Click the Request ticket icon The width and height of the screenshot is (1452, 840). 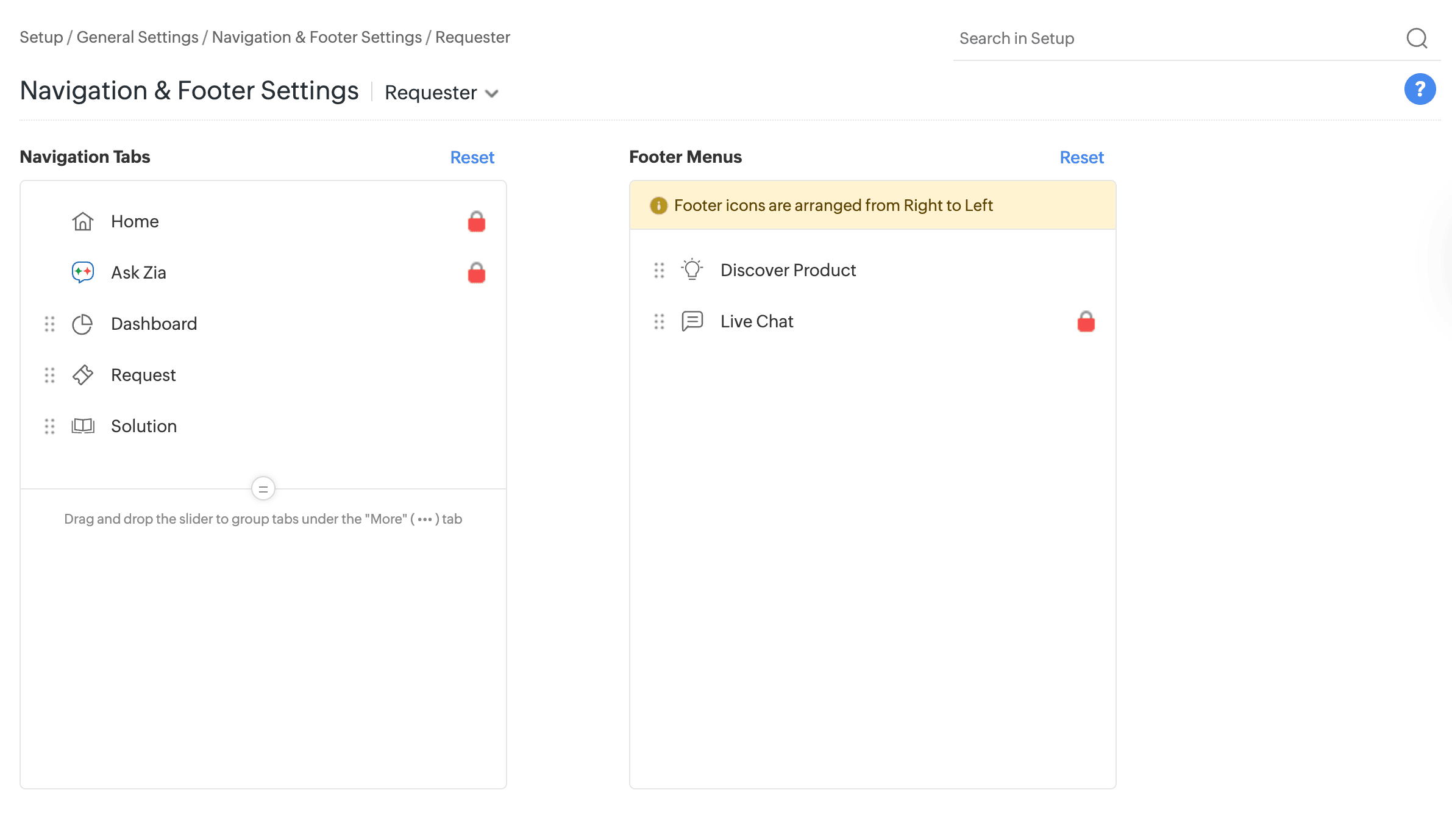click(x=82, y=375)
